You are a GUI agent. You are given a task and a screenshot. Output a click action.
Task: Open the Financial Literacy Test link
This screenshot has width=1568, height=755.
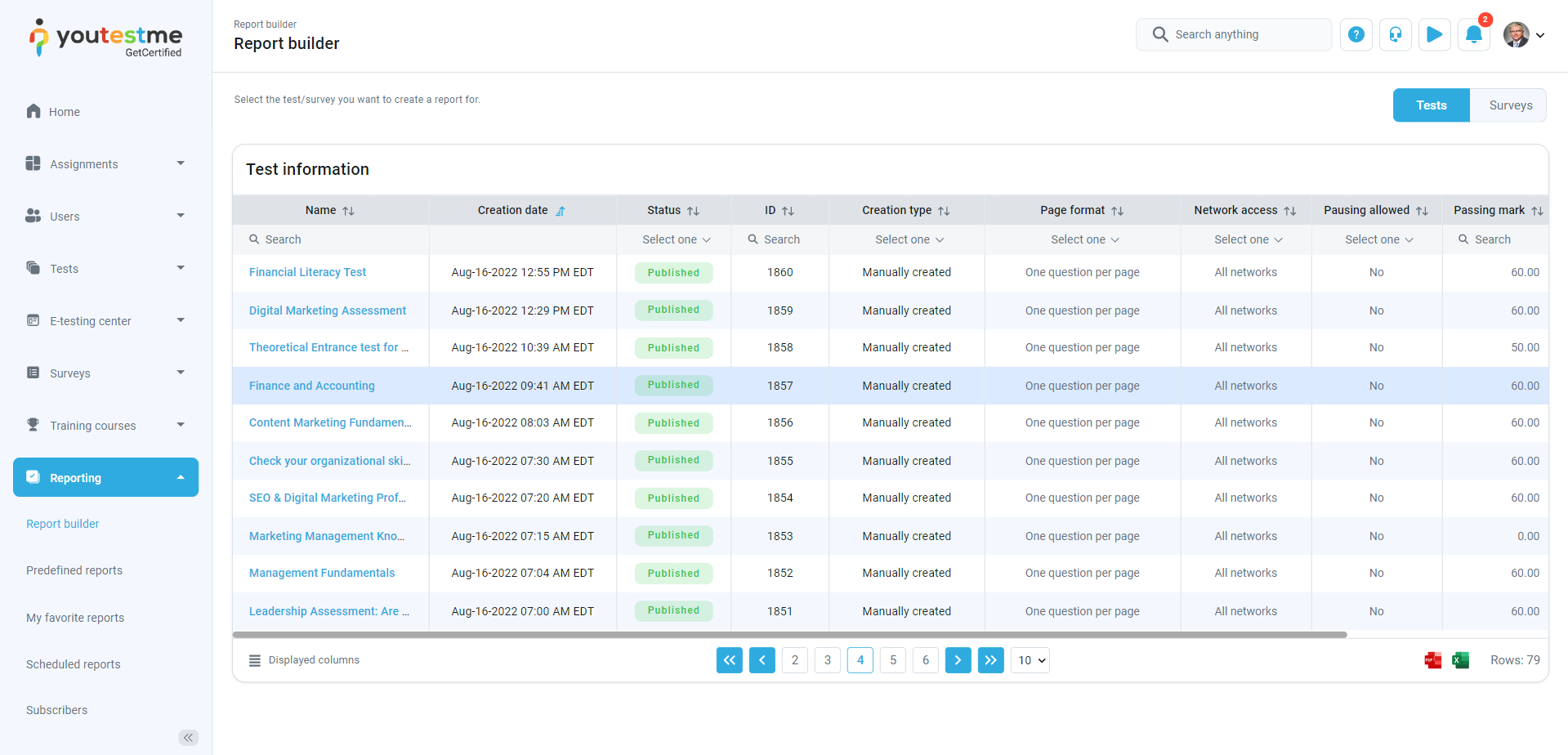point(307,272)
